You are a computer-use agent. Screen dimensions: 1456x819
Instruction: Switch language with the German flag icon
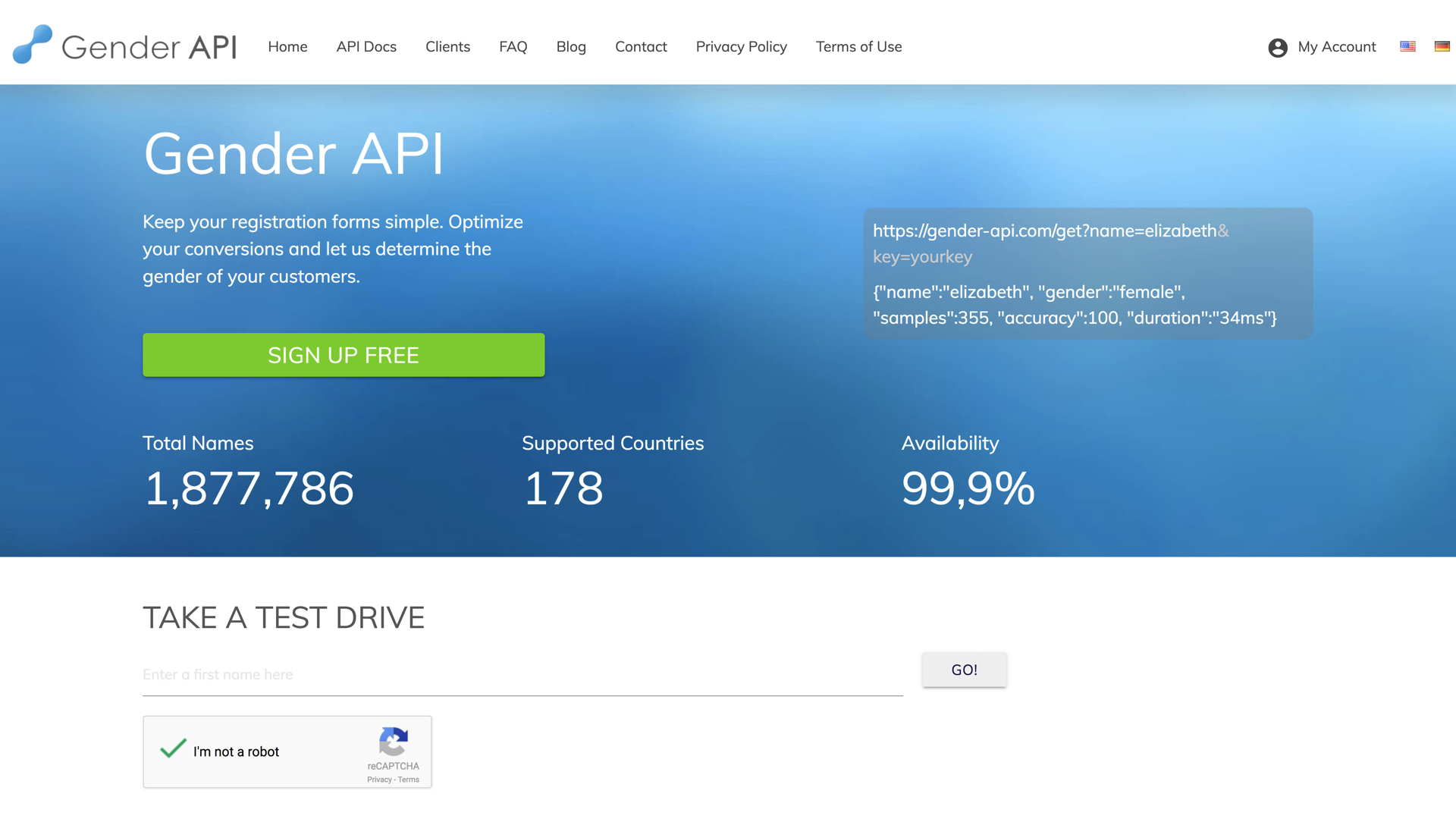tap(1442, 46)
